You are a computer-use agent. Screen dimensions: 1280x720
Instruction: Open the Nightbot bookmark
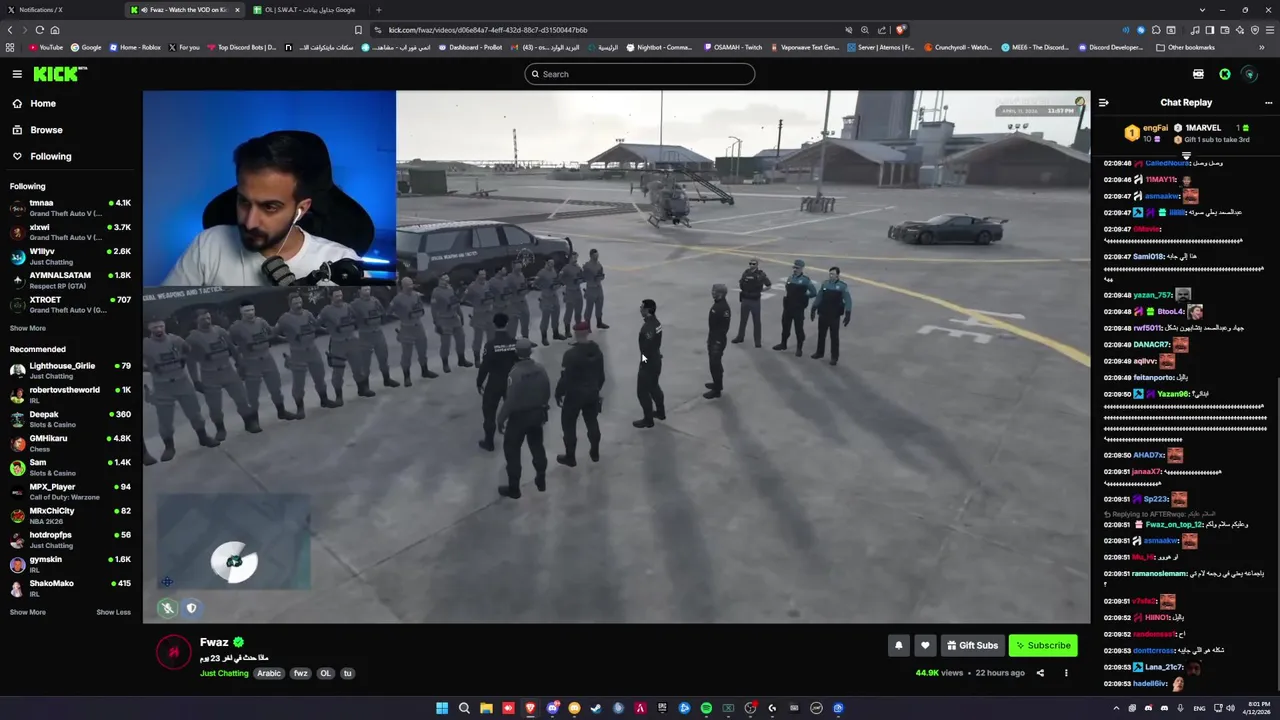click(x=658, y=47)
